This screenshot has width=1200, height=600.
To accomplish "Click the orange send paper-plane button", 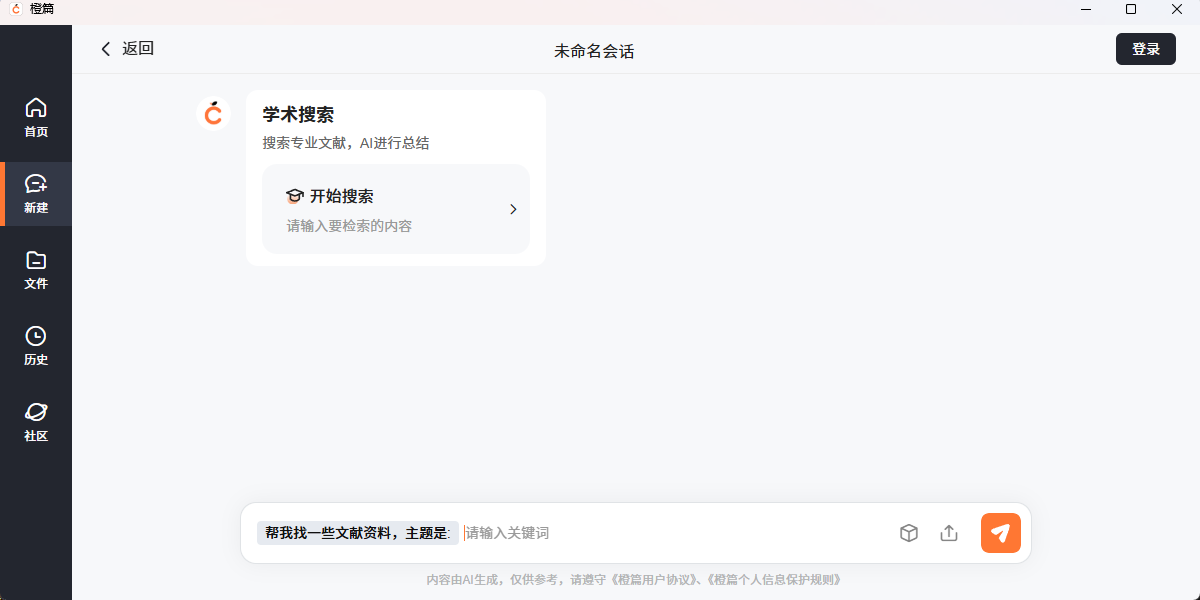I will coord(1001,533).
